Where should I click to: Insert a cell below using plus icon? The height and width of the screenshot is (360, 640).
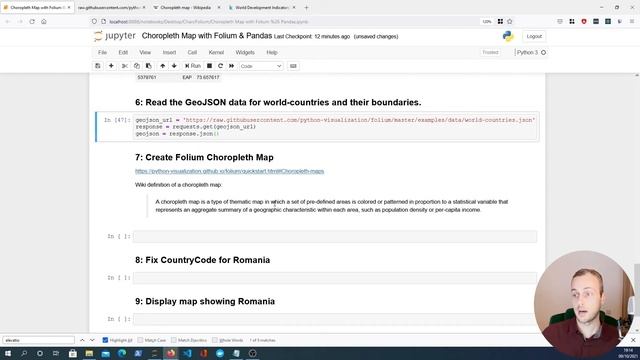[111, 66]
